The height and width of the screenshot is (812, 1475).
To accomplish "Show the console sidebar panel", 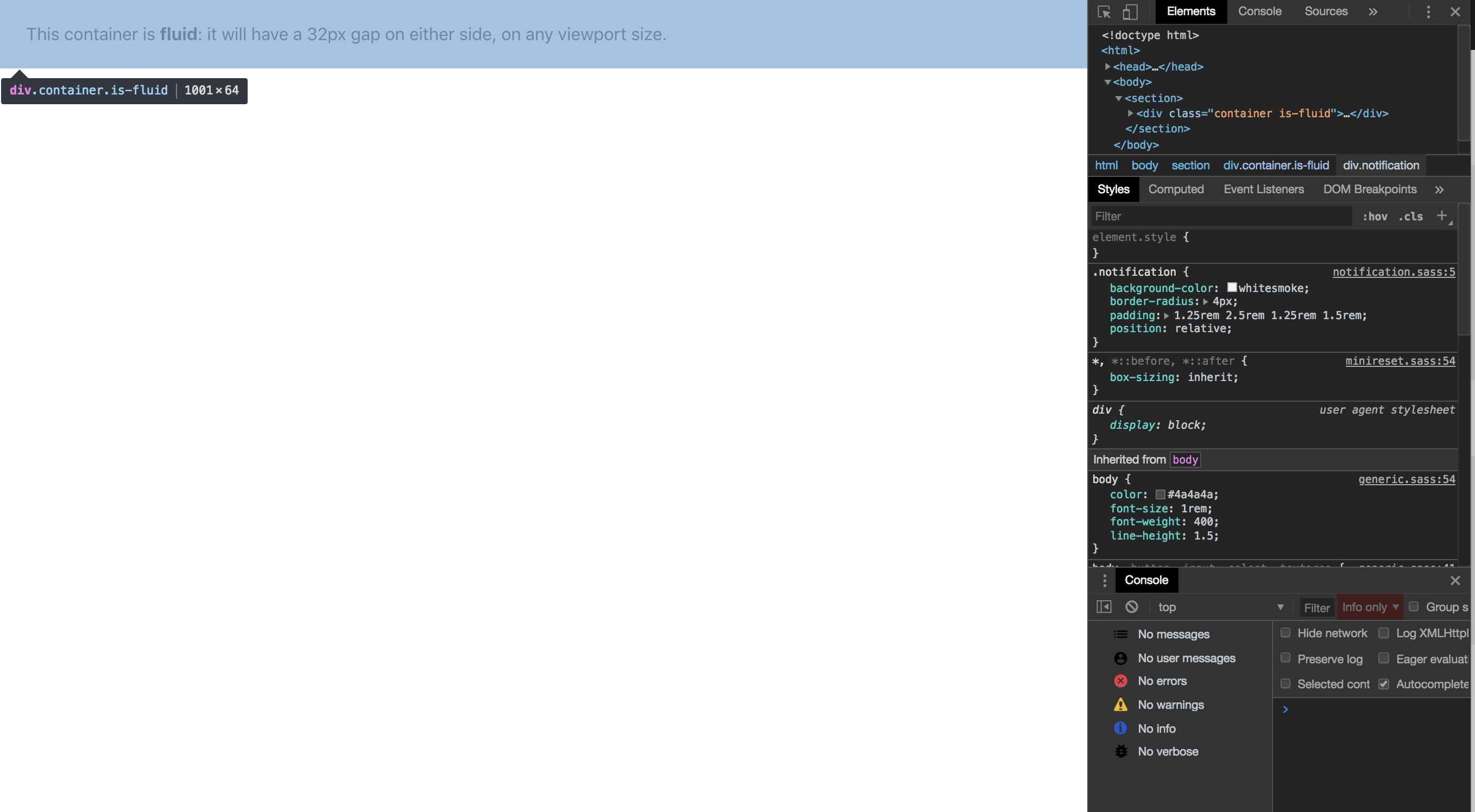I will pyautogui.click(x=1104, y=607).
